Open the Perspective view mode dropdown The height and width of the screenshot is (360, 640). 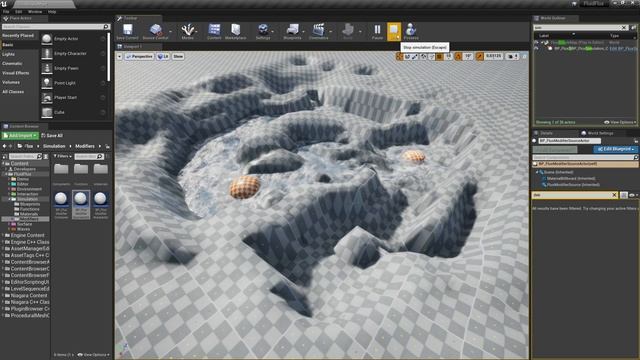pyautogui.click(x=139, y=56)
